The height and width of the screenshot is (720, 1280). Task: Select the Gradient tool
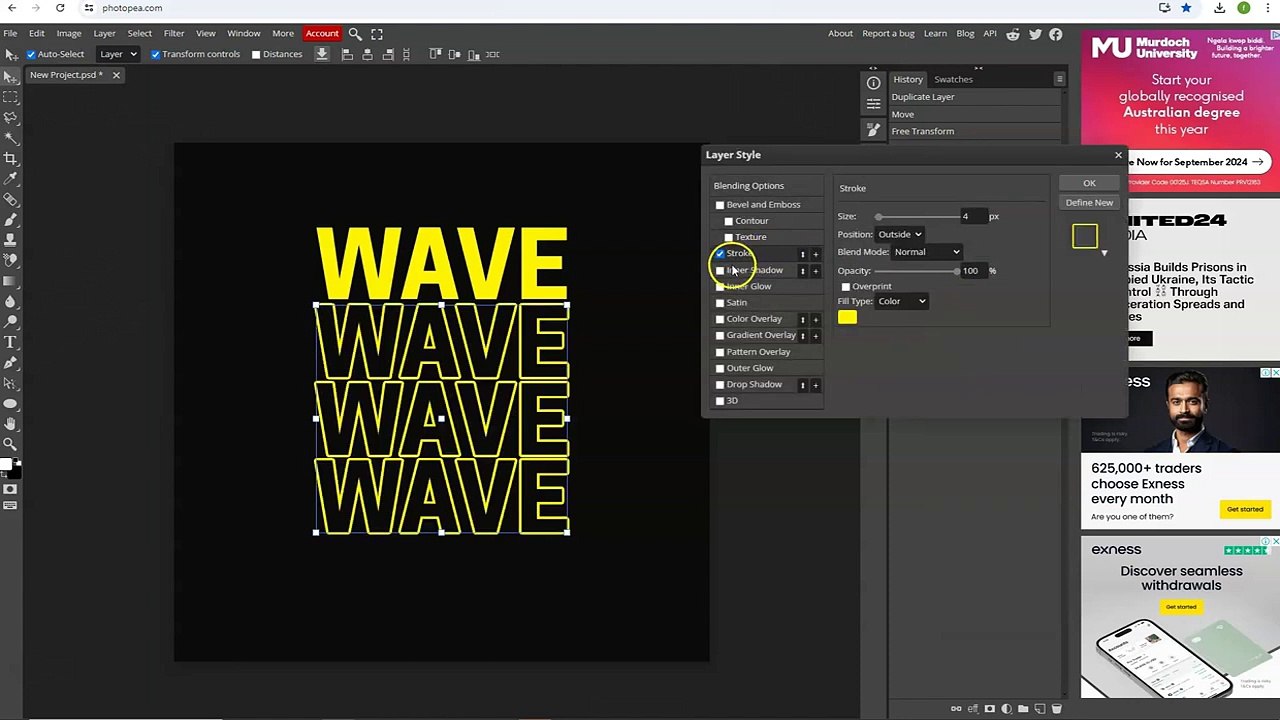pos(10,281)
